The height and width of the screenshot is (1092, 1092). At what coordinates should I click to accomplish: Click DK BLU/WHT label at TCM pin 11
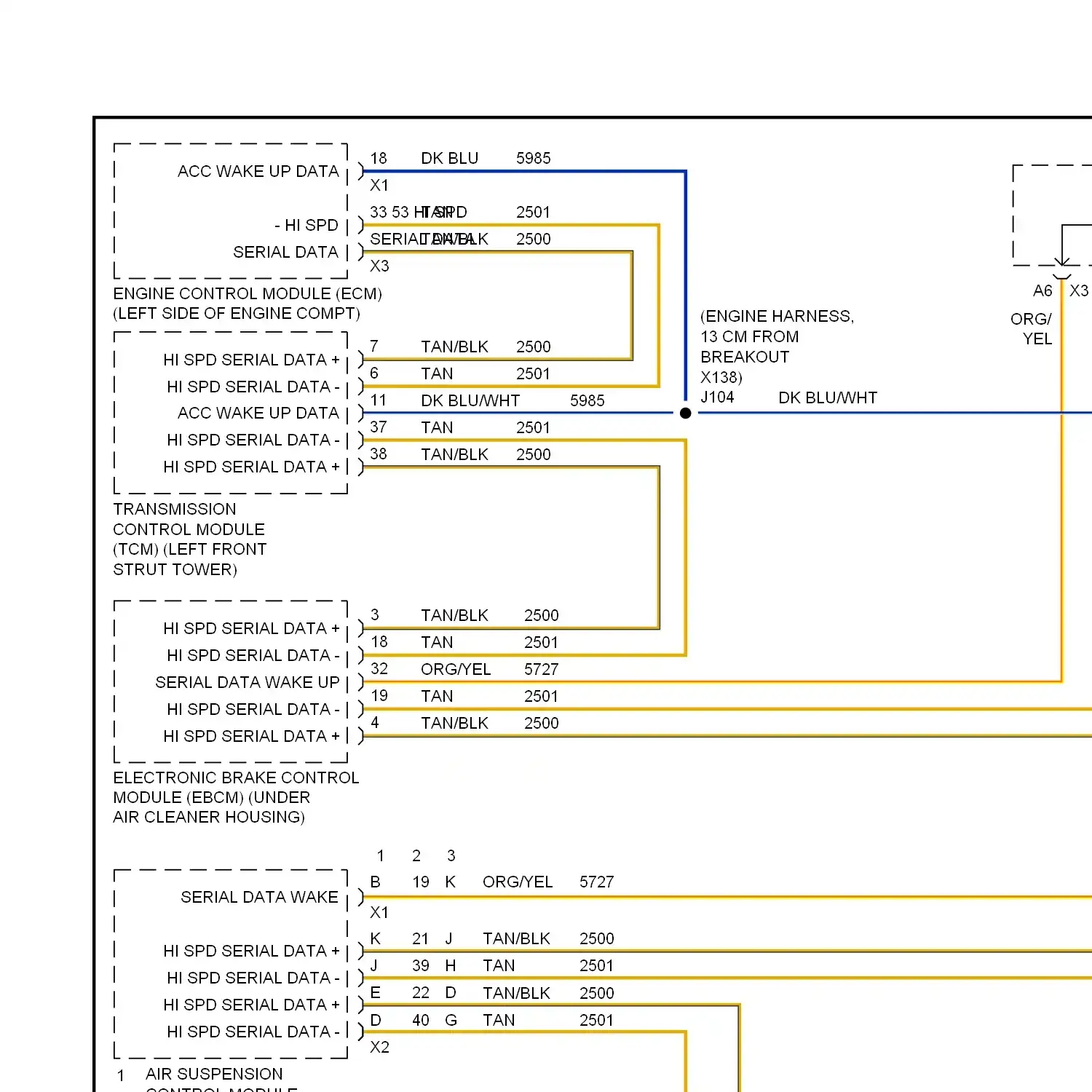pos(470,400)
